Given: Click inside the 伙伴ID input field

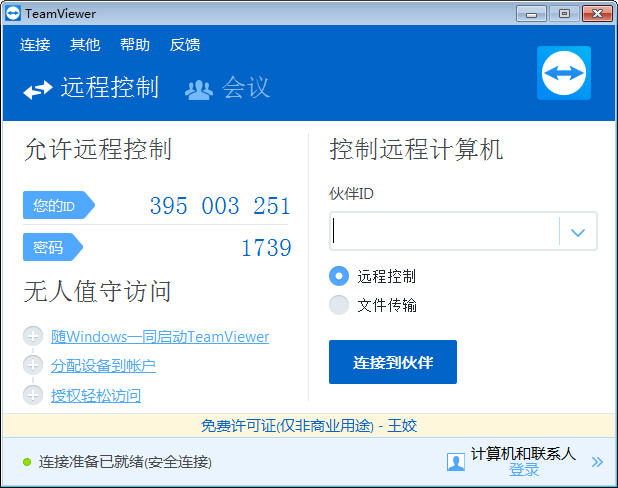Looking at the screenshot, I should point(444,232).
